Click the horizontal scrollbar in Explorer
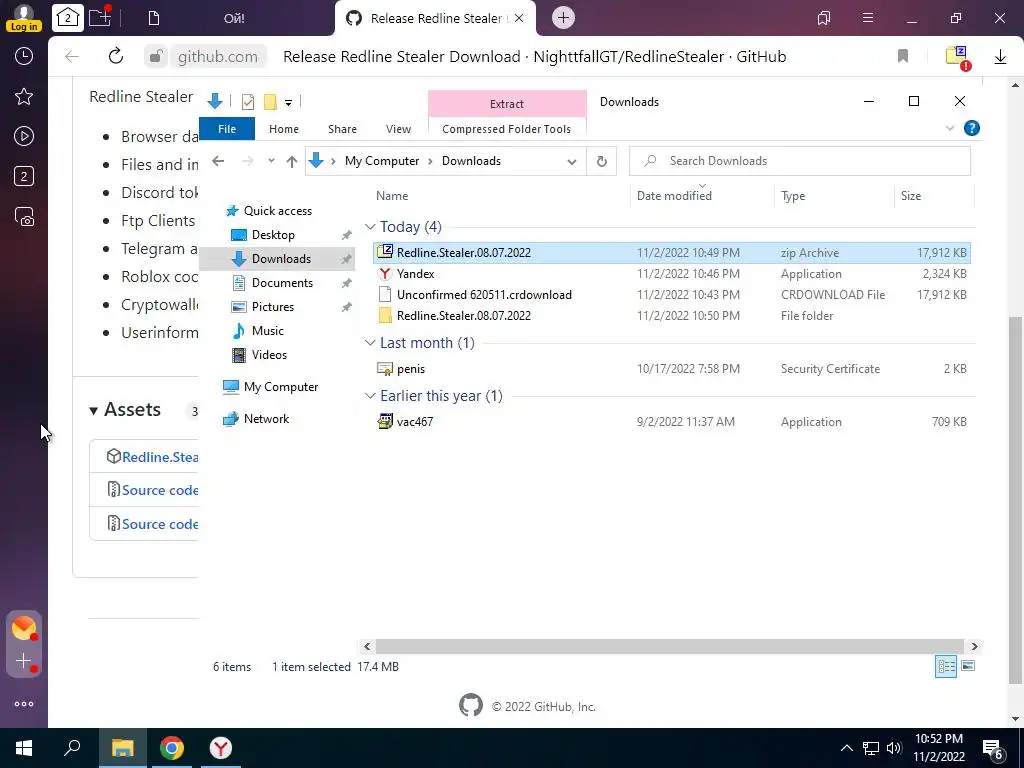Viewport: 1024px width, 768px height. (669, 647)
